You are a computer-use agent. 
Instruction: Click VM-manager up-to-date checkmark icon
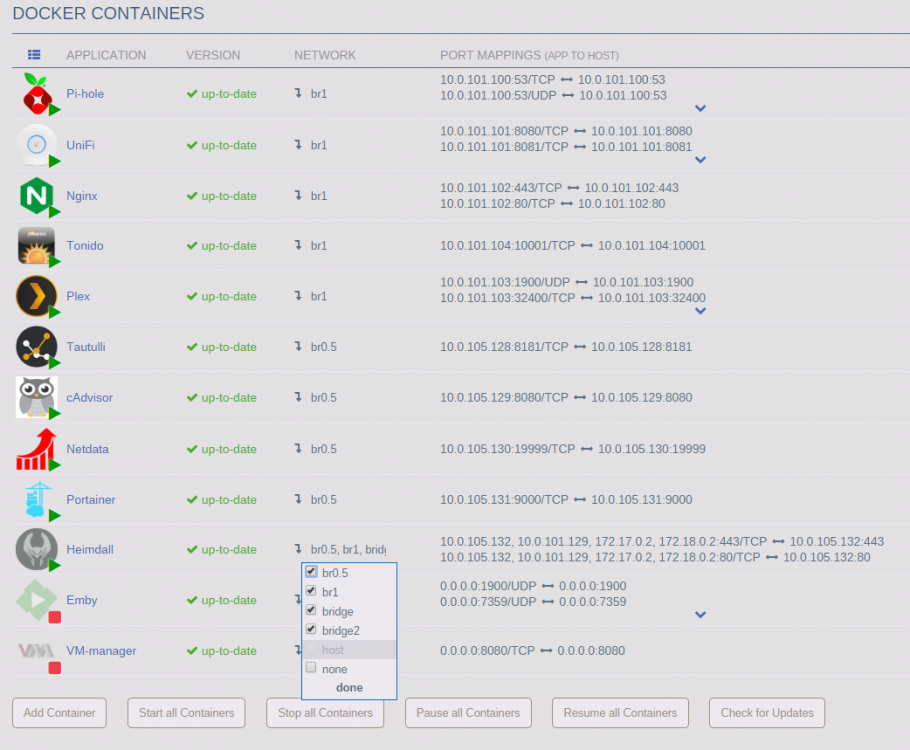pos(192,651)
